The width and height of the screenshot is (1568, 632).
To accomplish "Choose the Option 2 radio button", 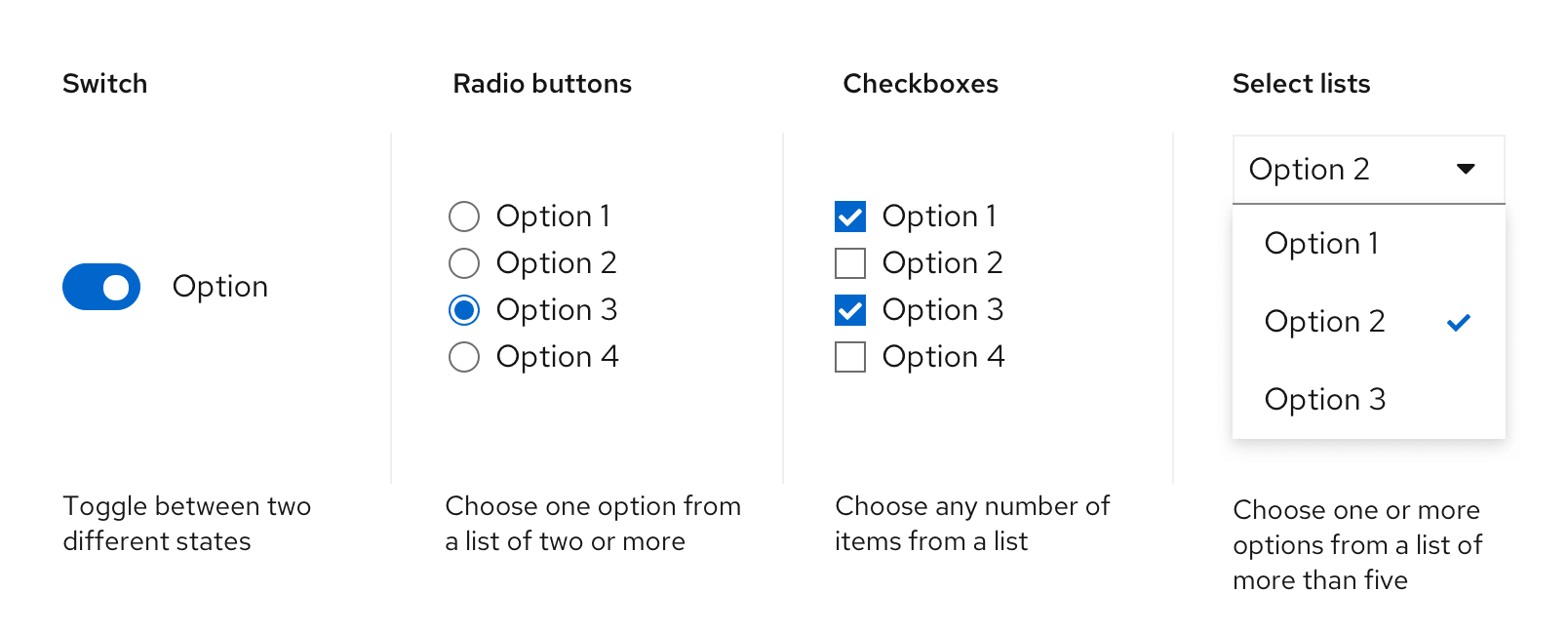I will pyautogui.click(x=464, y=263).
